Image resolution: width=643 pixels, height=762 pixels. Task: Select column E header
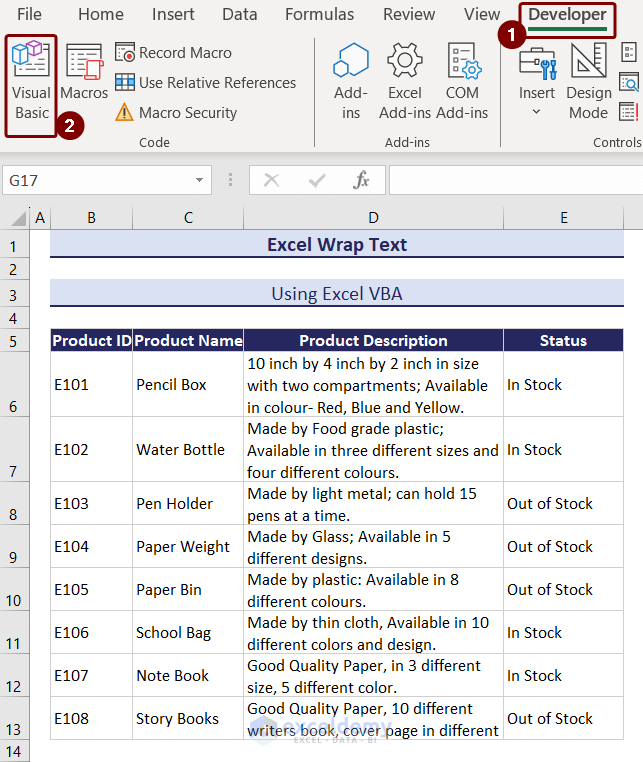(563, 218)
